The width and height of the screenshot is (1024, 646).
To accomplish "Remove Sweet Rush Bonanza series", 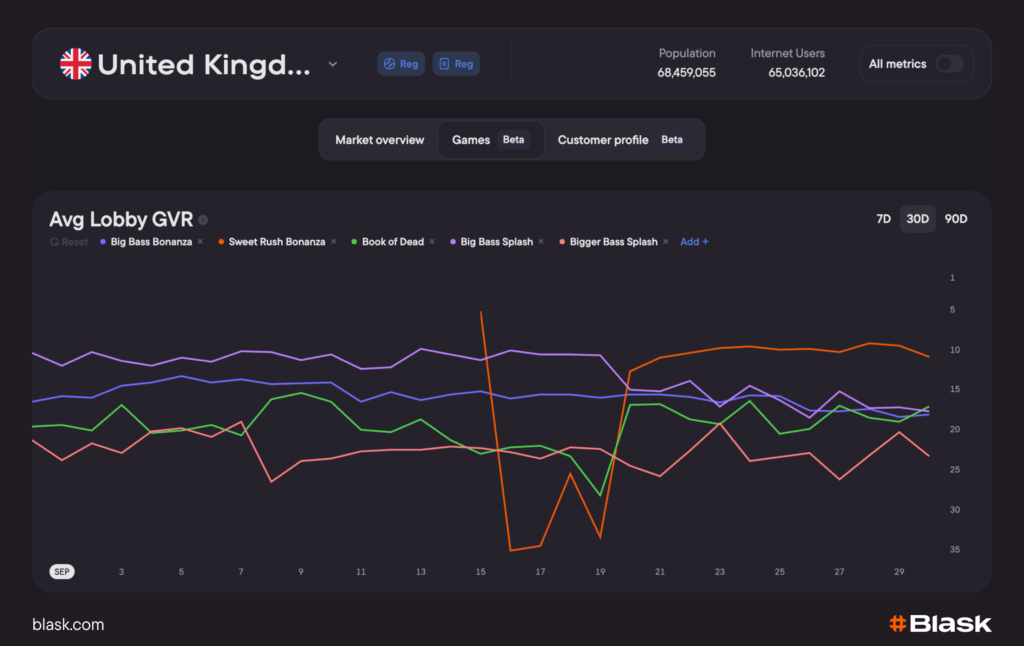I will 333,242.
